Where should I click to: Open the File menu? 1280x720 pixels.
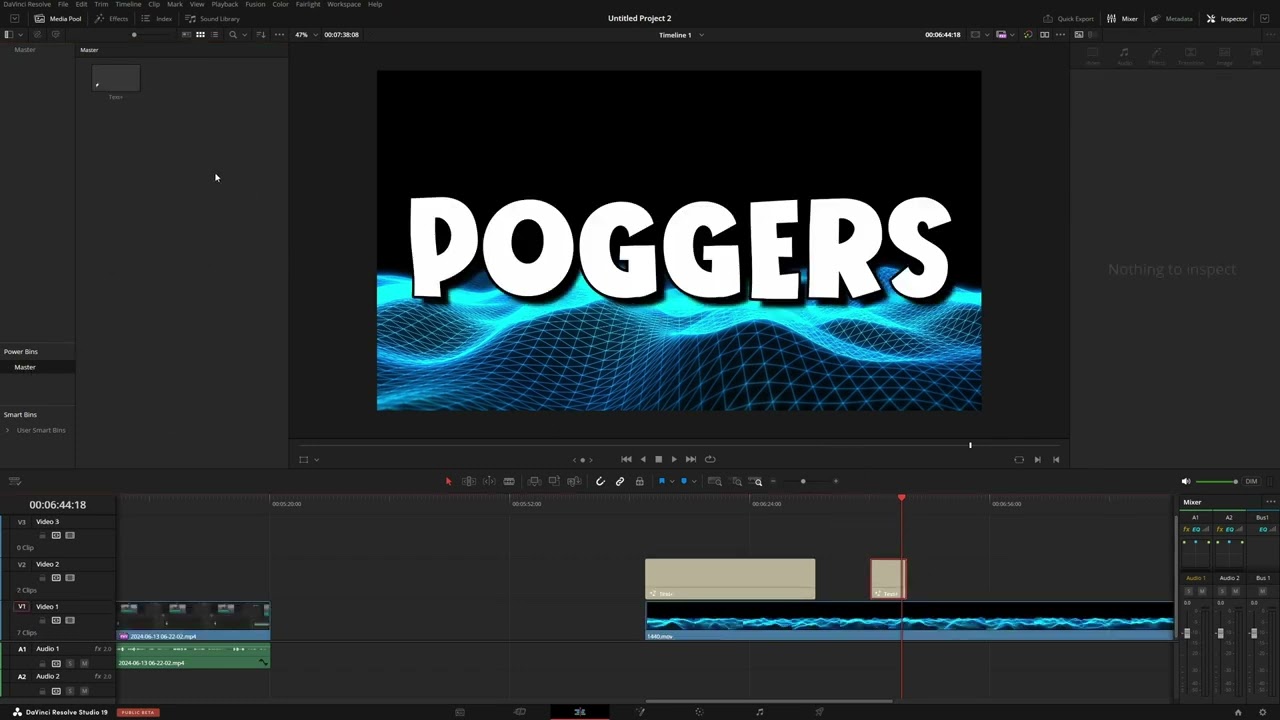pos(63,4)
